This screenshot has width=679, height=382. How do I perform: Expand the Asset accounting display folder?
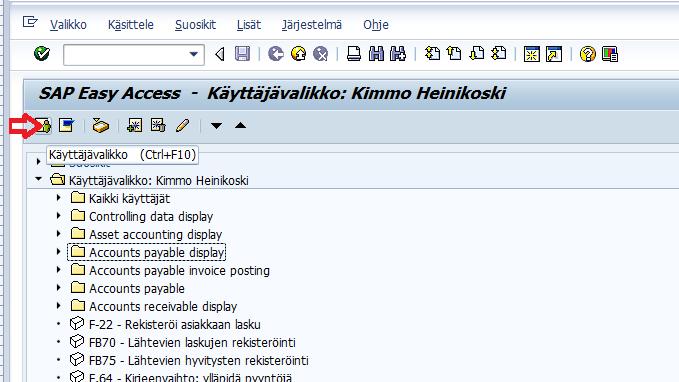point(58,234)
